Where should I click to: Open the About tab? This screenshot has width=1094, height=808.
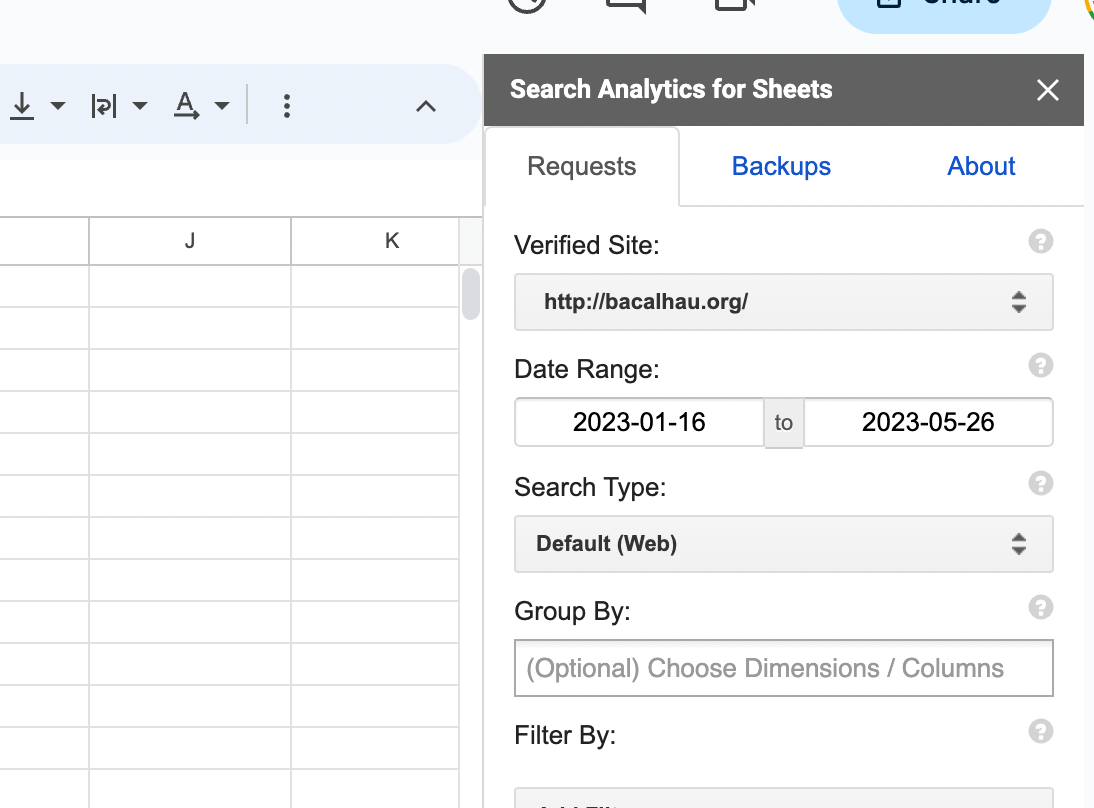pyautogui.click(x=980, y=166)
